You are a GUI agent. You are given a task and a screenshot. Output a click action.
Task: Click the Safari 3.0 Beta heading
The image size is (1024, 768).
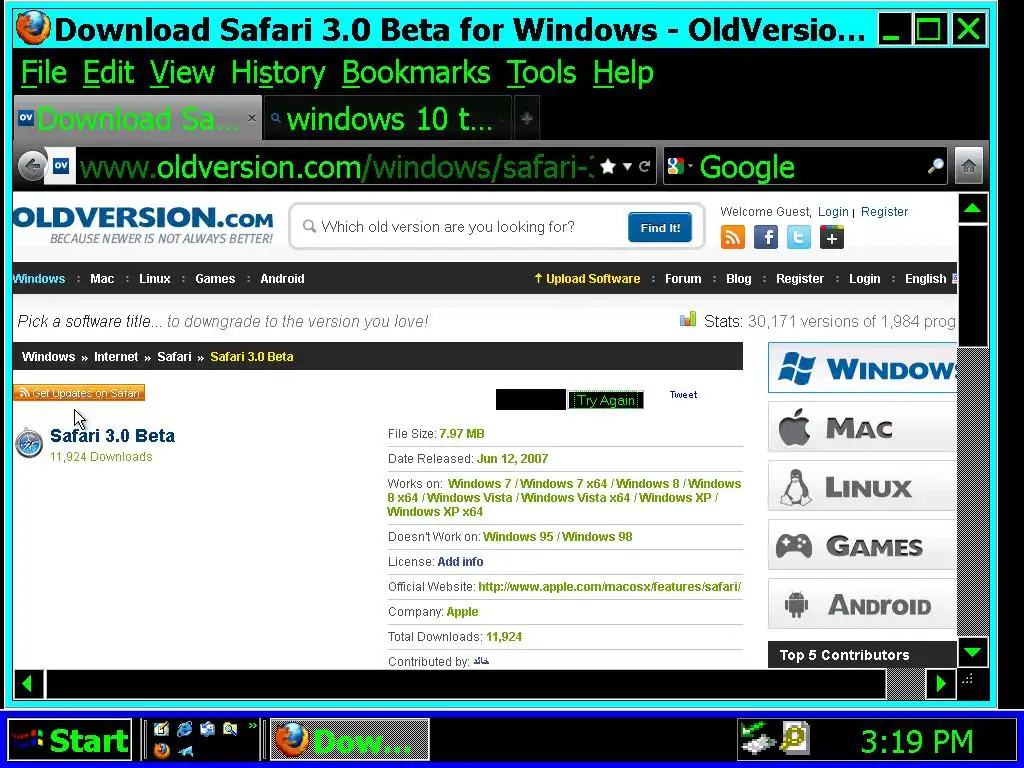[x=112, y=436]
